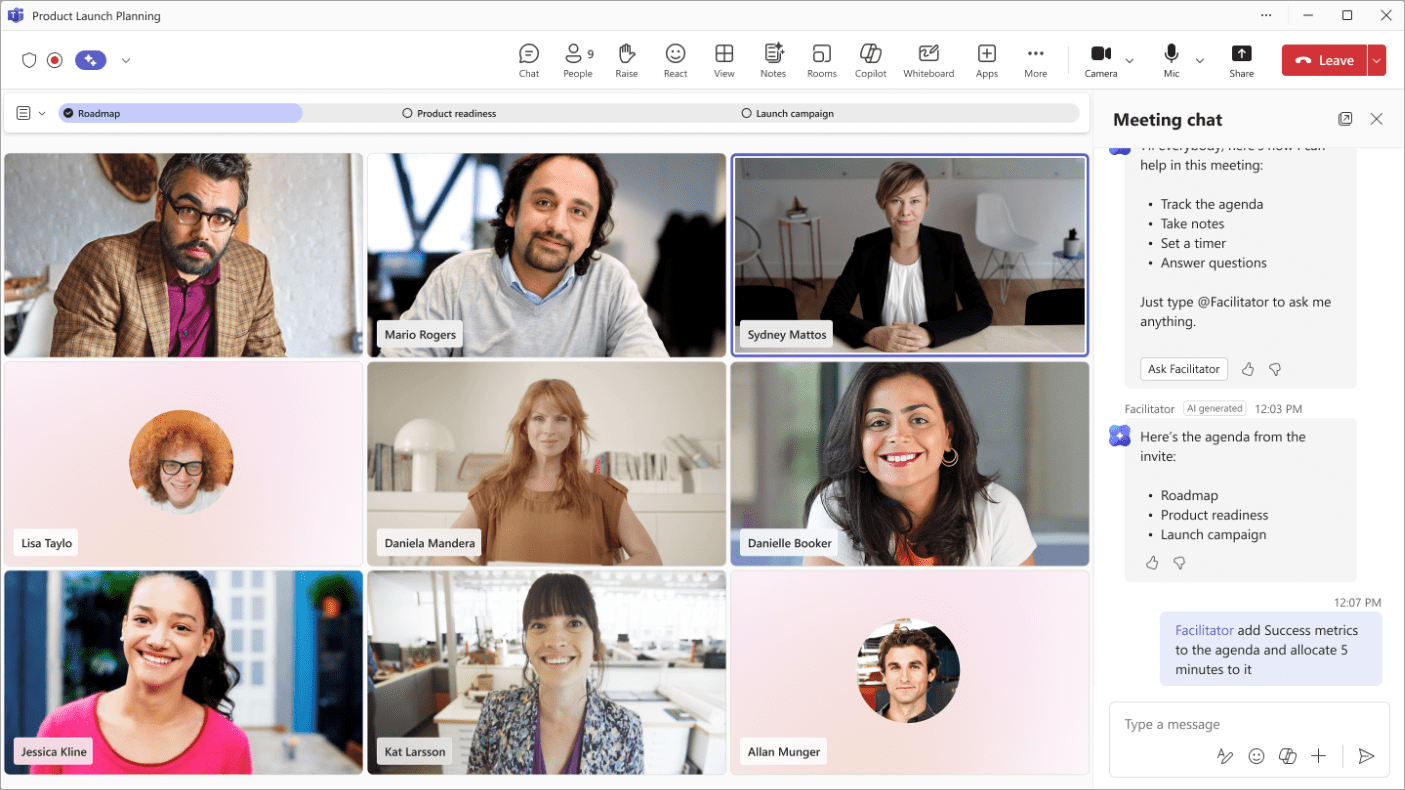This screenshot has width=1405, height=790.
Task: Click the People toolbar button
Action: (x=577, y=60)
